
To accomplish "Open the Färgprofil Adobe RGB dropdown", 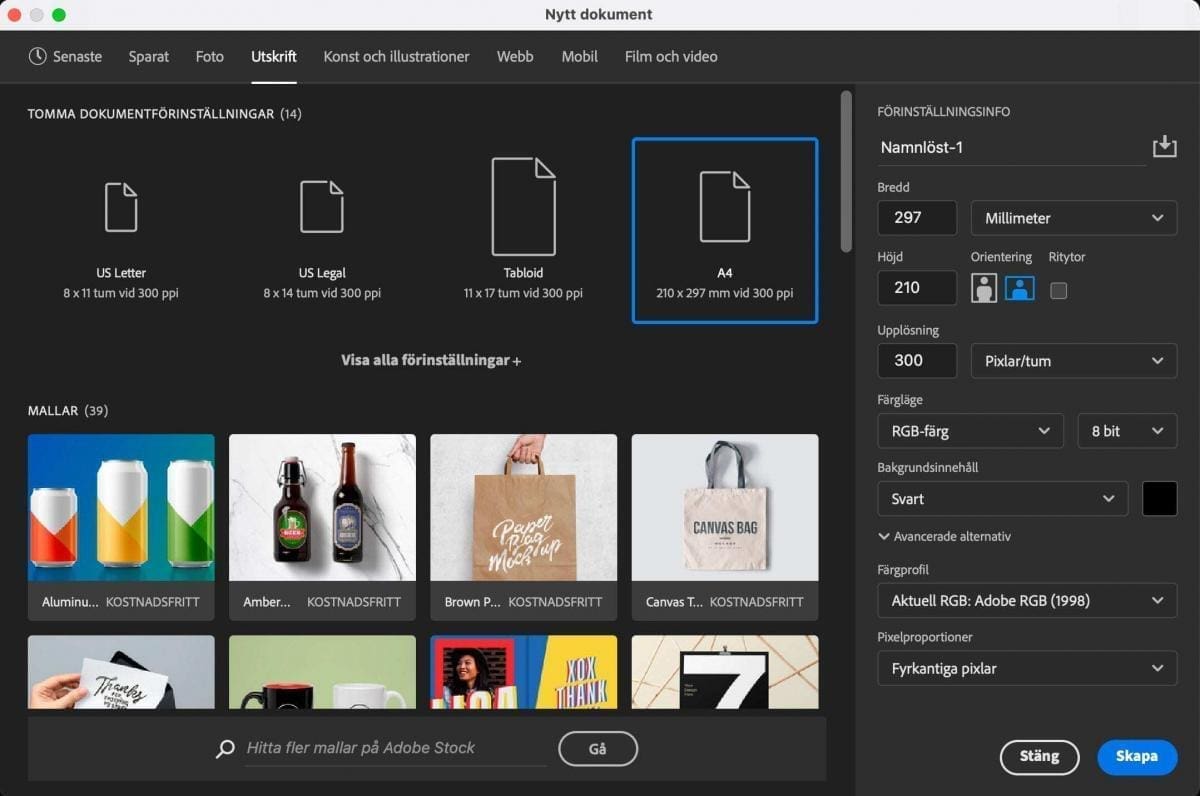I will click(x=1027, y=601).
